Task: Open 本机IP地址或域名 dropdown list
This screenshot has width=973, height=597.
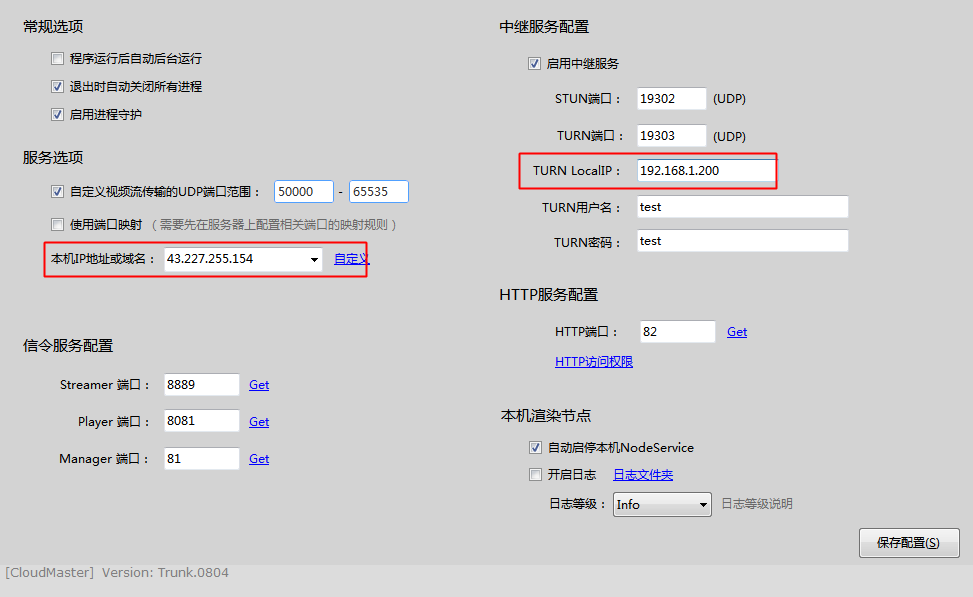Action: (x=315, y=259)
